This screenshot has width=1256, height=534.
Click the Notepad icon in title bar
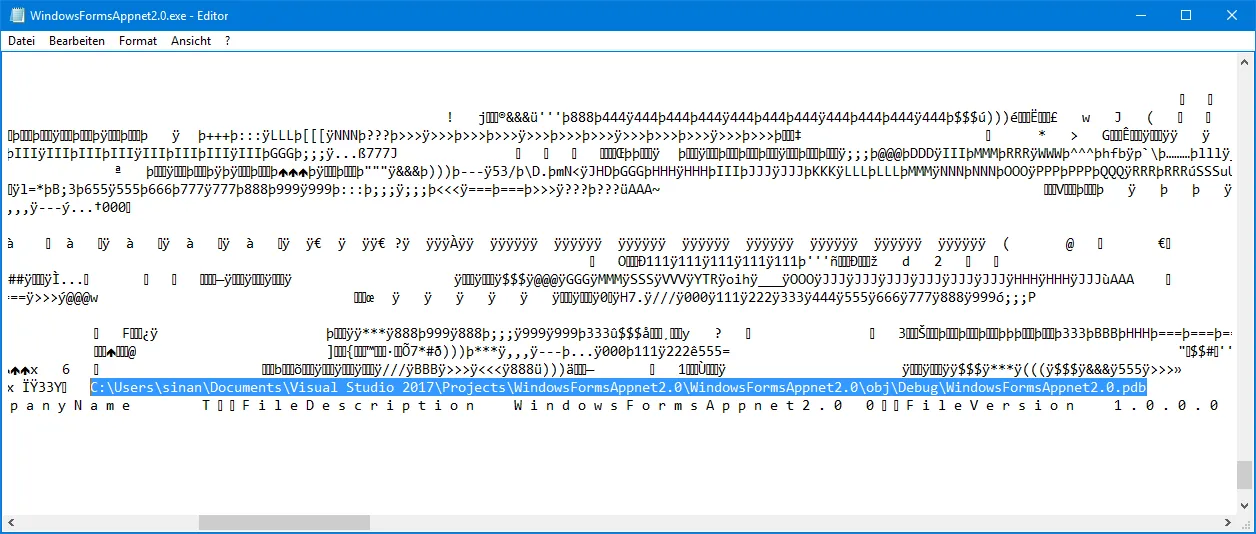point(15,15)
